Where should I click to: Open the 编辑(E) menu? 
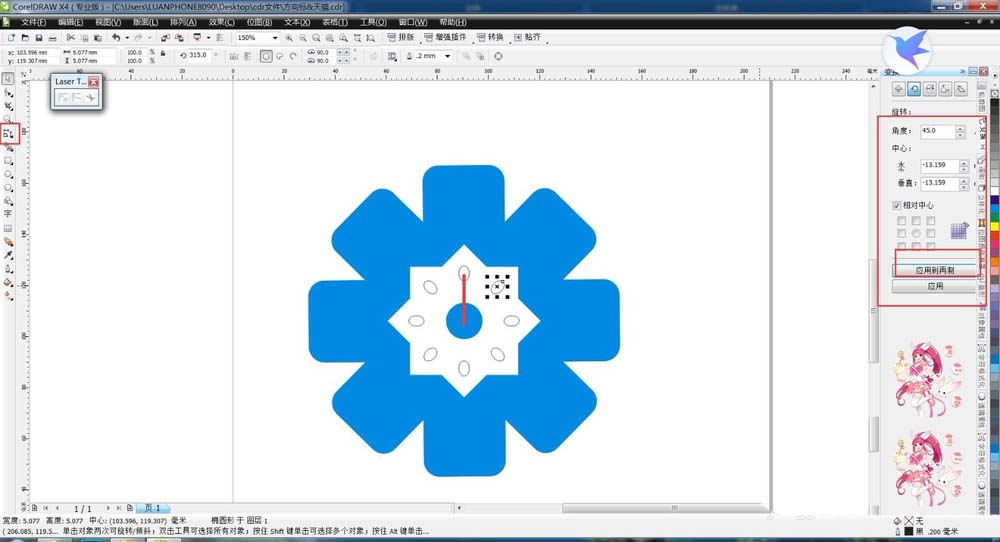70,22
